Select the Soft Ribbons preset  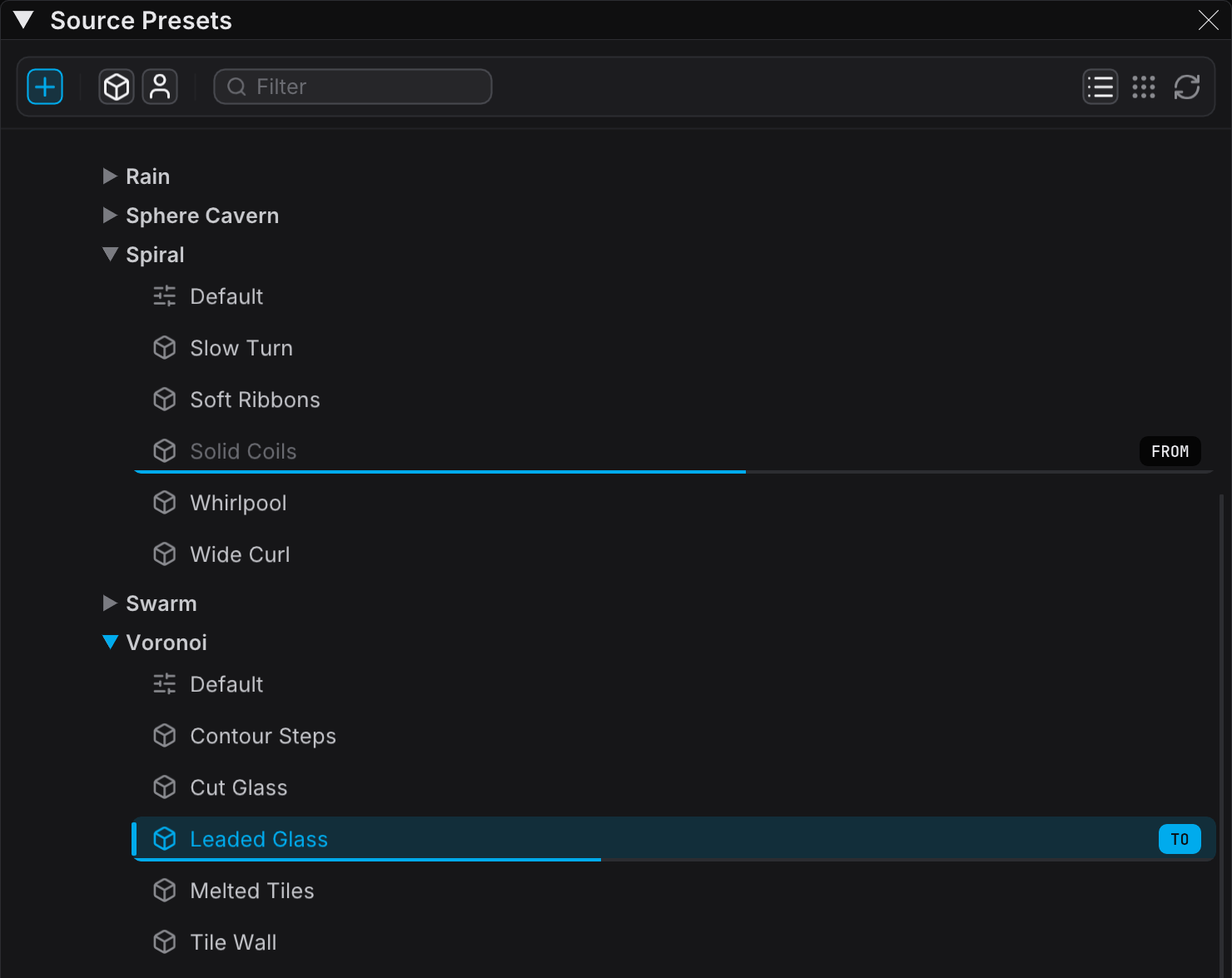[673, 400]
